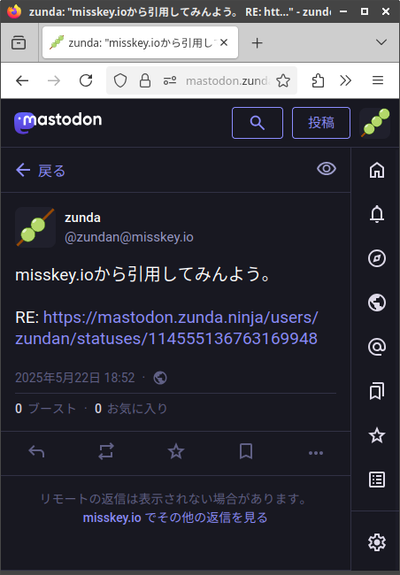Open Explore compass icon in sidebar
This screenshot has width=400, height=575.
tap(377, 258)
